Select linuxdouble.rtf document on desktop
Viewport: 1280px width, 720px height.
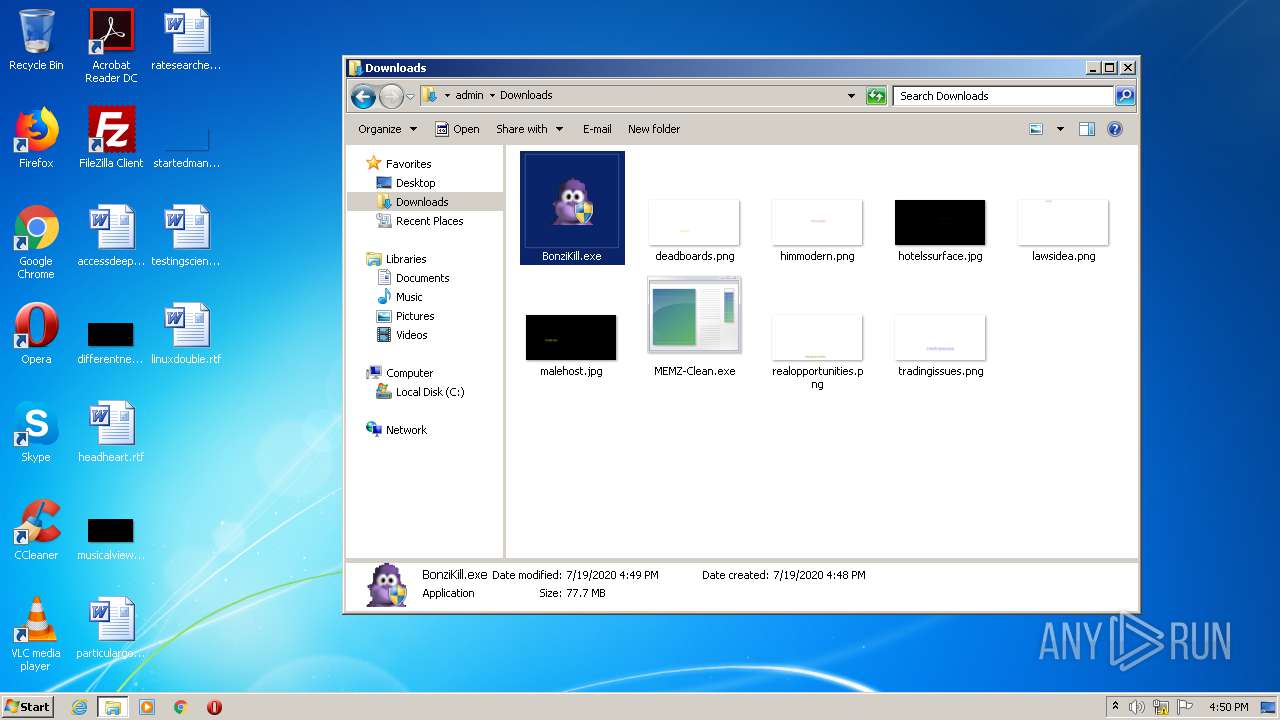pyautogui.click(x=186, y=334)
